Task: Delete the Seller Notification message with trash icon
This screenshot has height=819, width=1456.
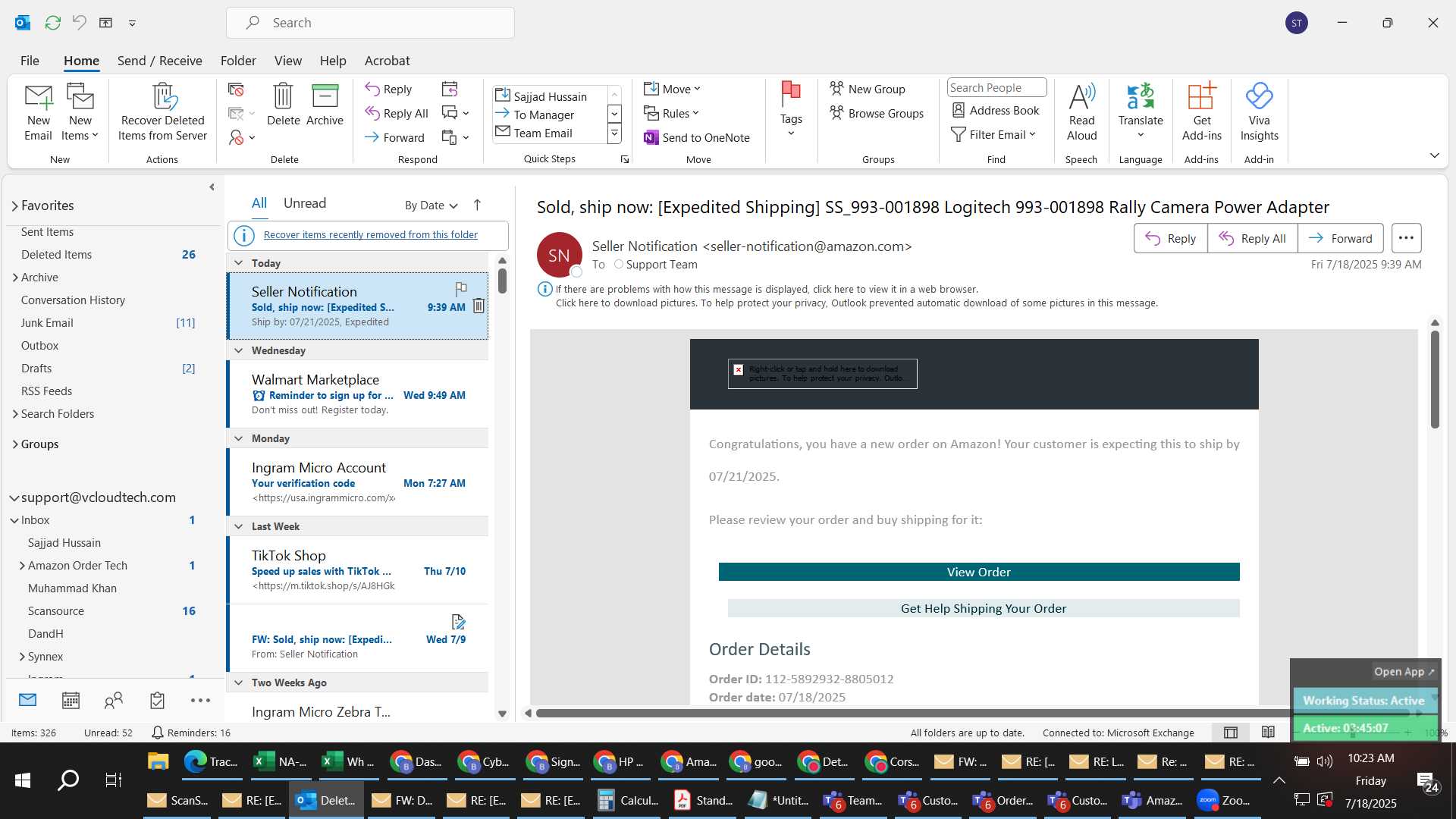Action: [479, 306]
